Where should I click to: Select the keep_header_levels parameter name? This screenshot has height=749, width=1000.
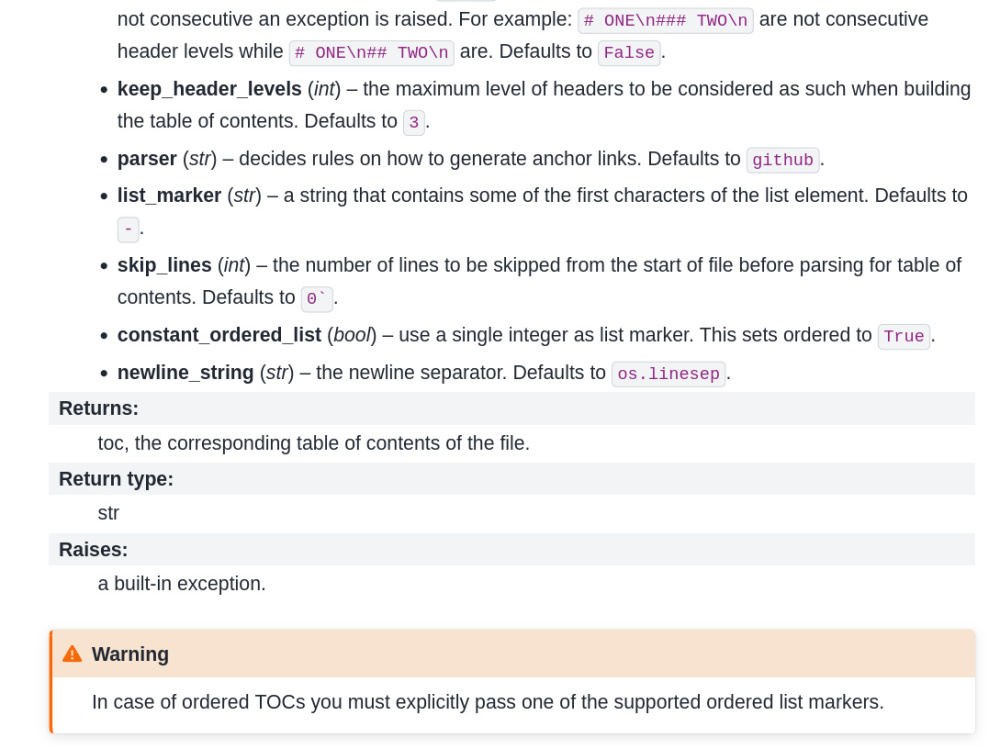click(x=209, y=89)
